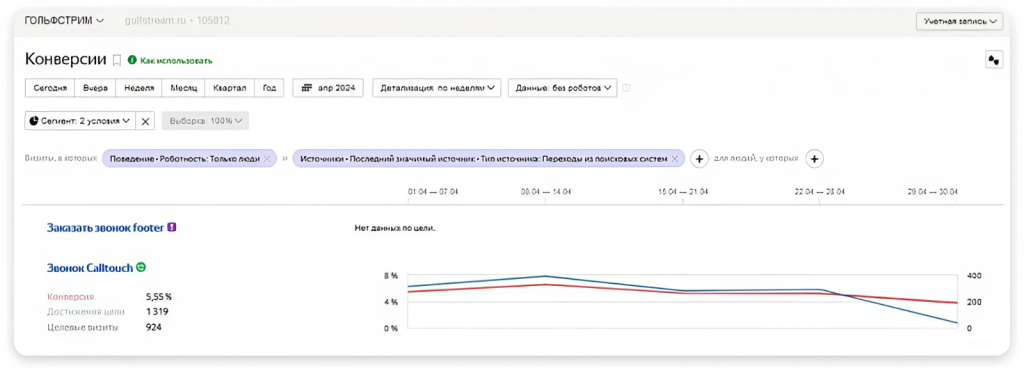The width and height of the screenshot is (1024, 373).
Task: Add visit condition with first plus button
Action: [x=699, y=159]
